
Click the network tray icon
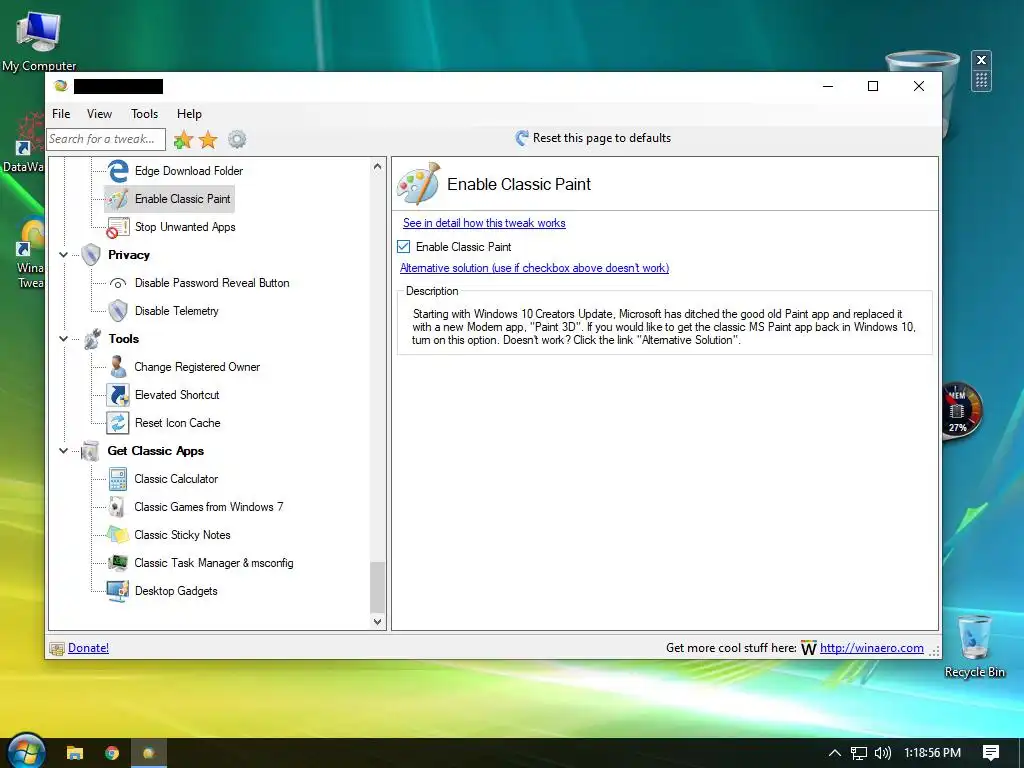pyautogui.click(x=859, y=753)
